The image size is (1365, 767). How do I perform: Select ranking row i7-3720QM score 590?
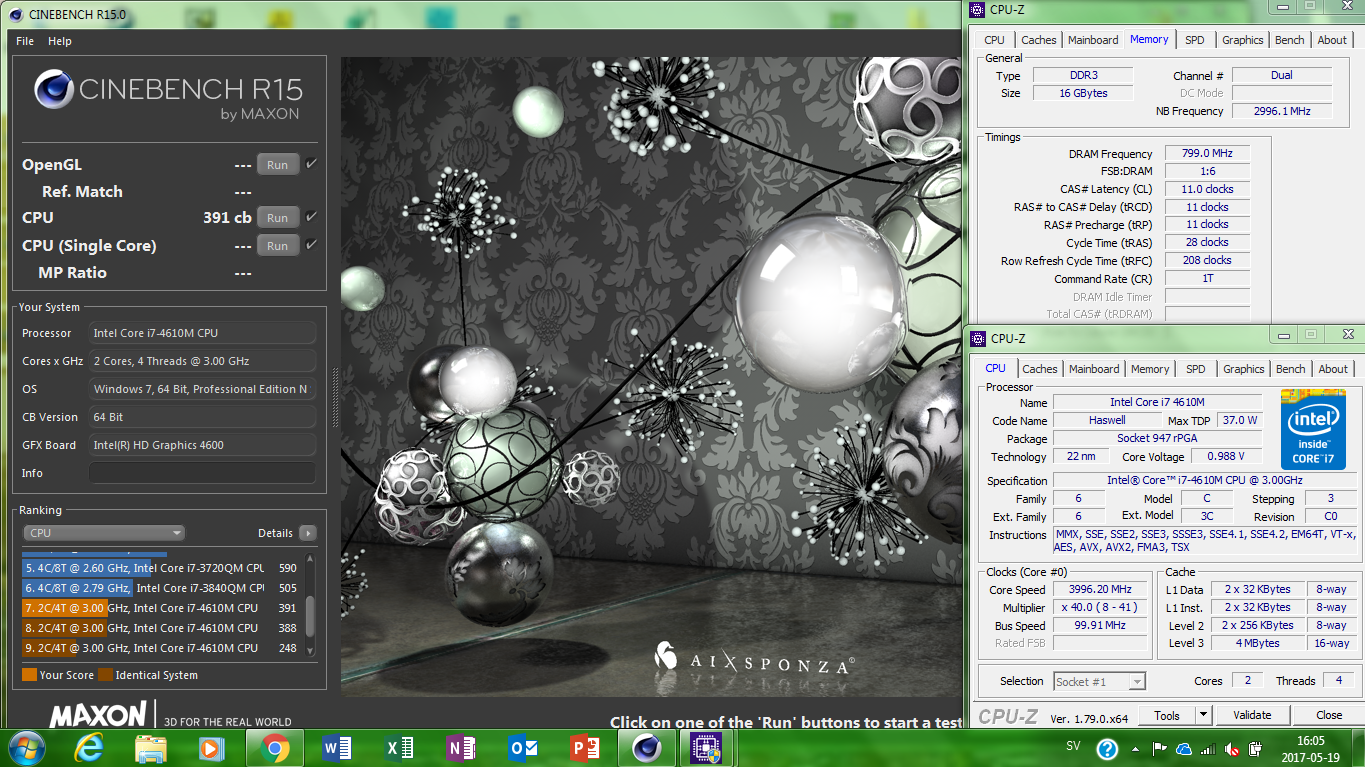coord(160,568)
